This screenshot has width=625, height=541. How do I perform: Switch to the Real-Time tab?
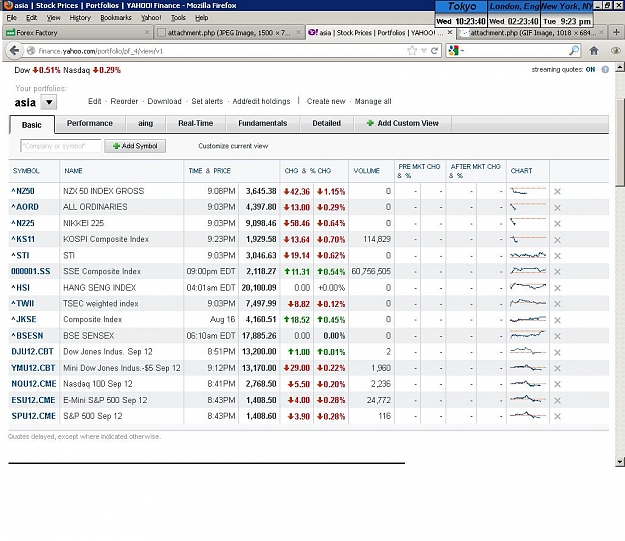click(196, 123)
